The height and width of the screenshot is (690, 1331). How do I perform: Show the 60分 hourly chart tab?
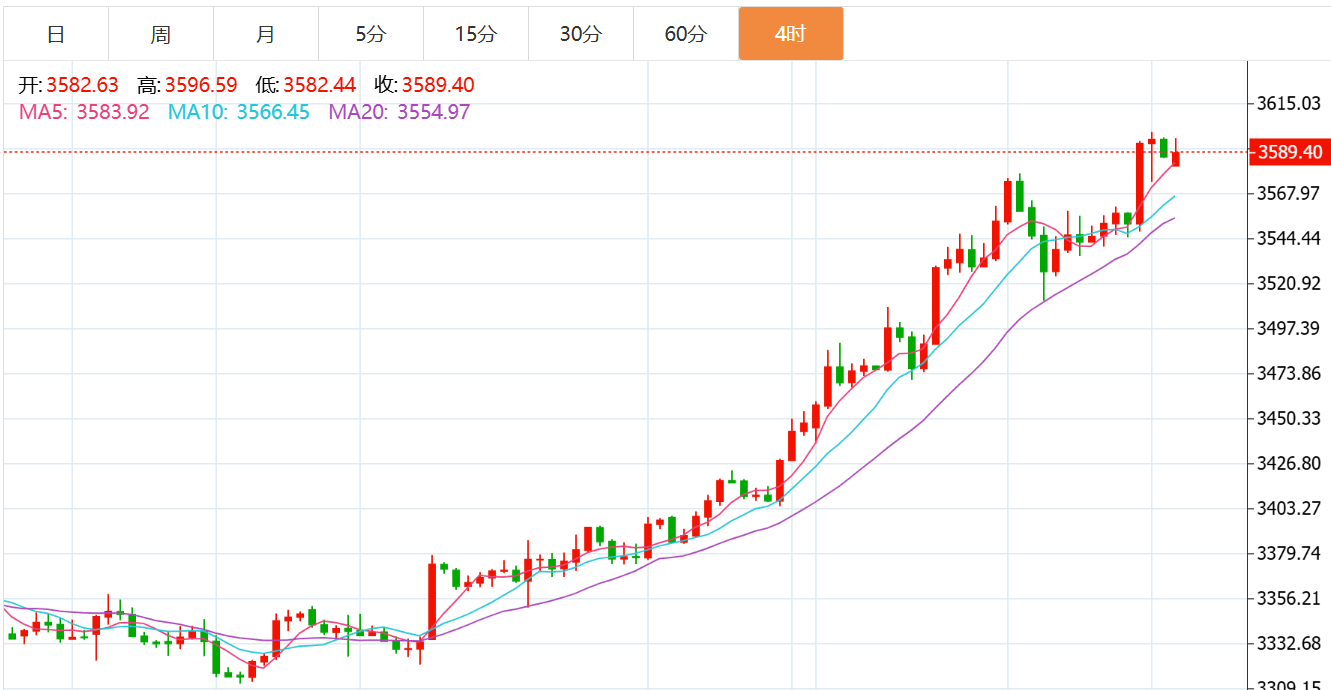[x=685, y=34]
